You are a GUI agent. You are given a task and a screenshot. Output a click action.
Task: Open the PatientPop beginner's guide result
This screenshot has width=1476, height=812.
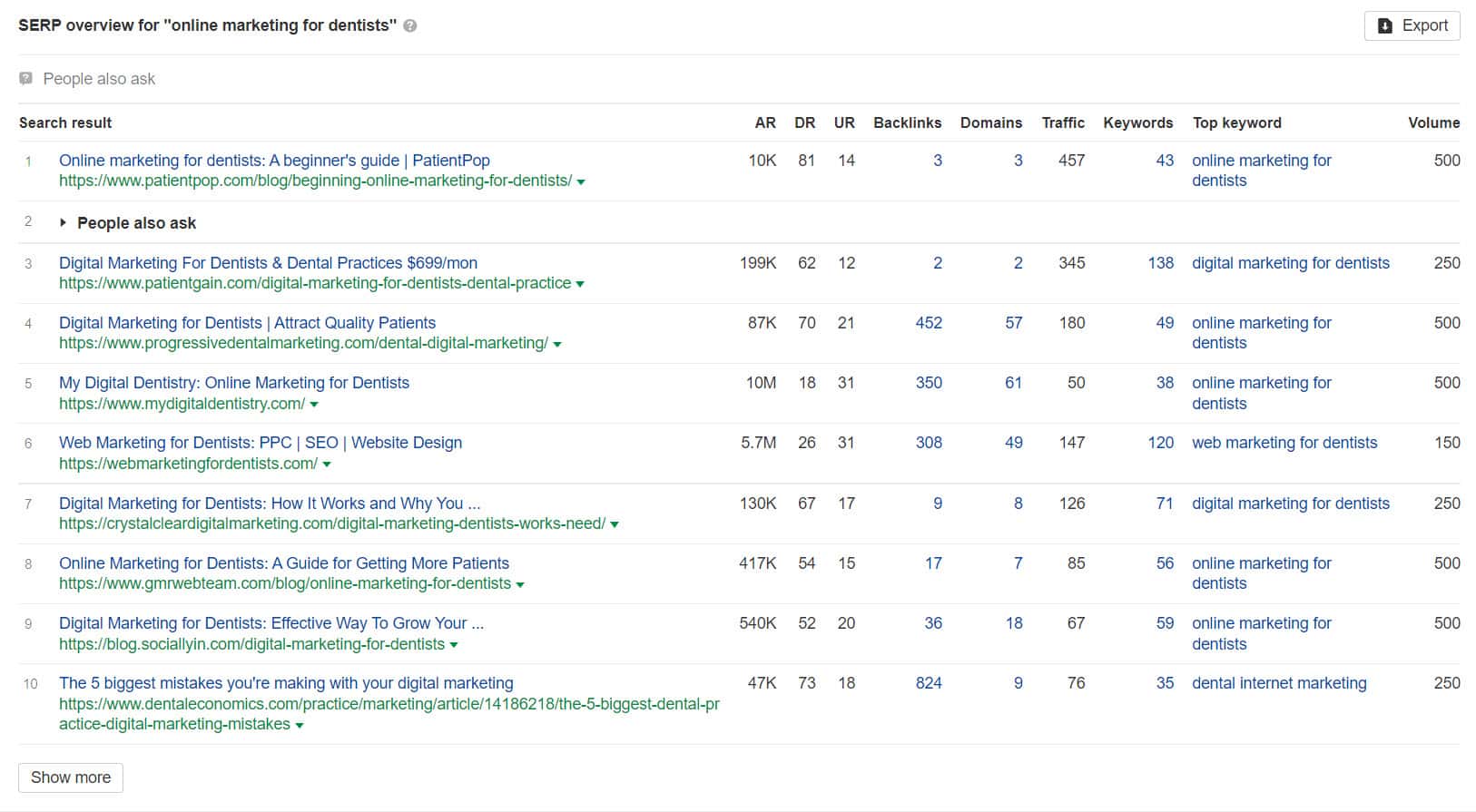point(274,161)
